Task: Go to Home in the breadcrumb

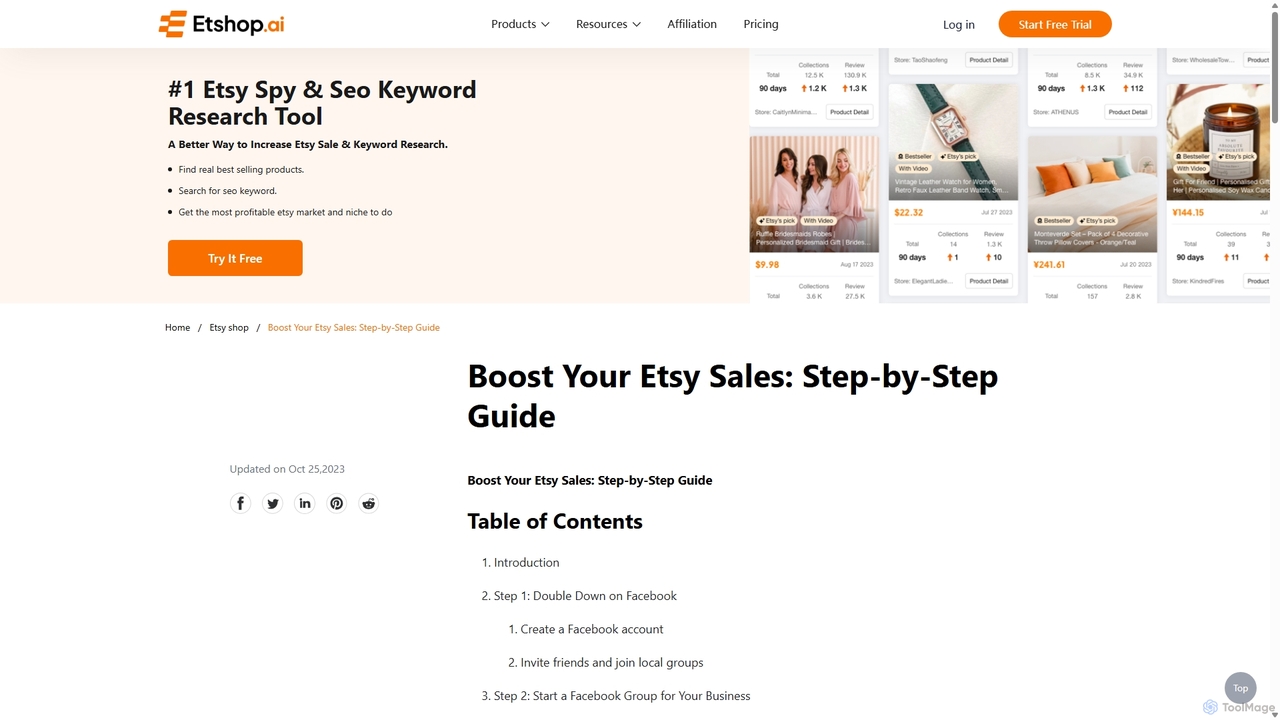Action: click(177, 328)
